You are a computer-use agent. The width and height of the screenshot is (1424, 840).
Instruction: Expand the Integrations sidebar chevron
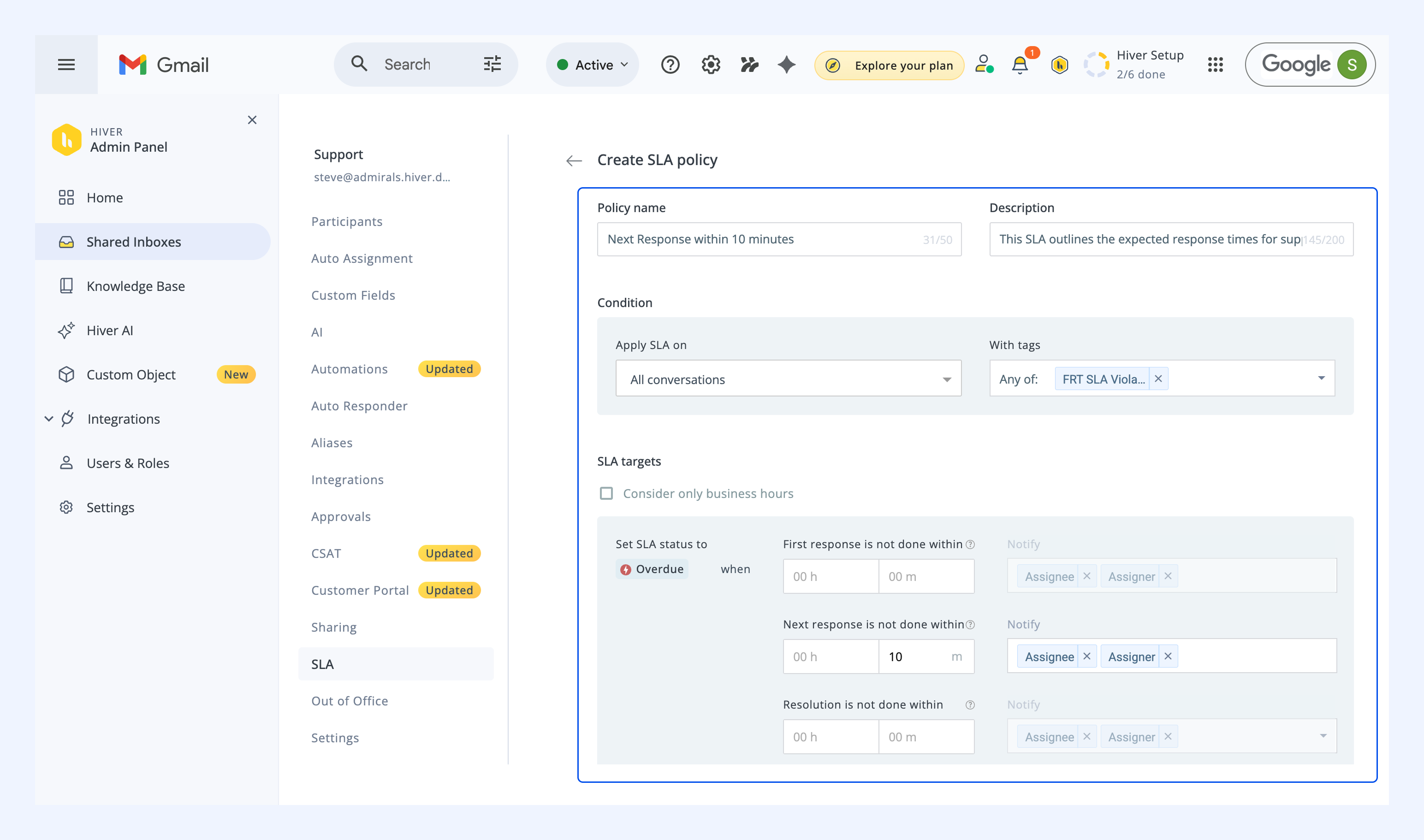click(x=49, y=419)
